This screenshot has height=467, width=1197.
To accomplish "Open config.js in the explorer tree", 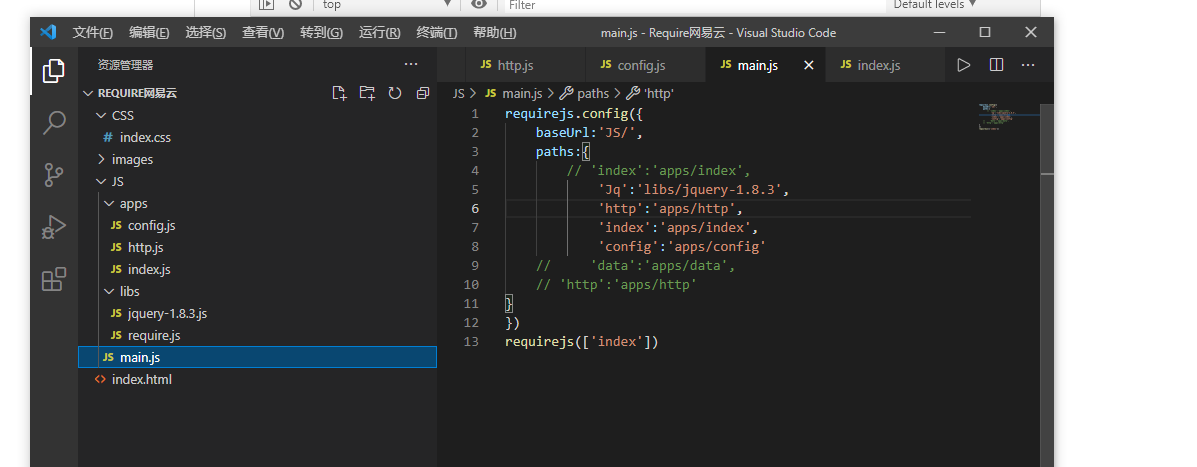I will point(257,226).
